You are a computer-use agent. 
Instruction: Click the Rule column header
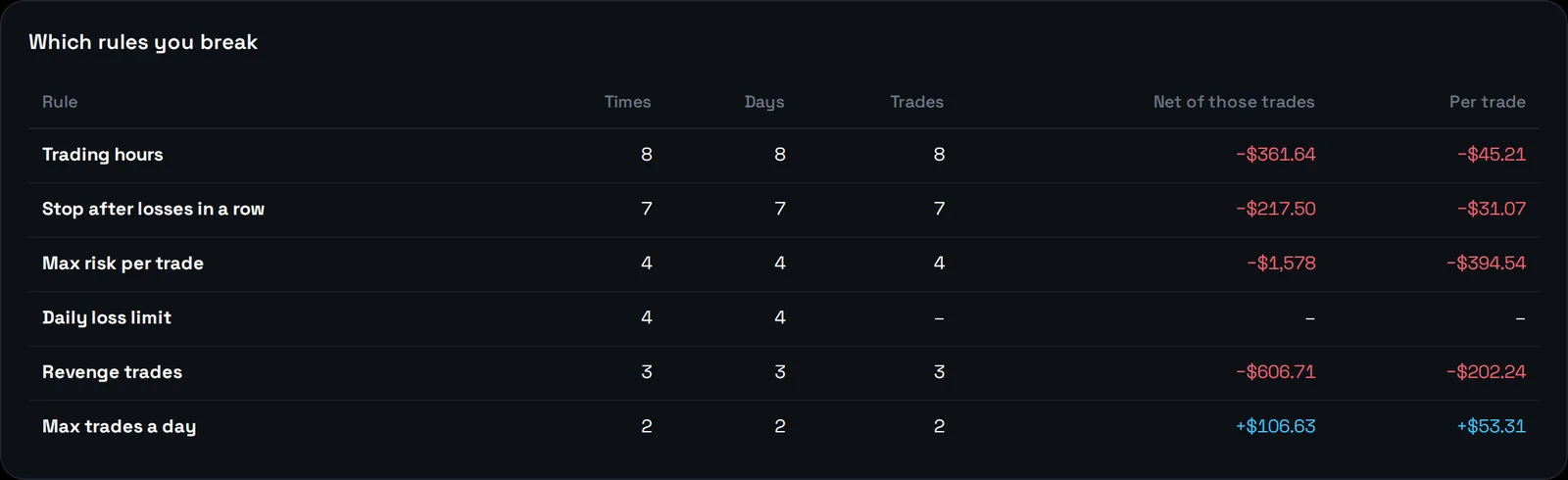pyautogui.click(x=60, y=102)
